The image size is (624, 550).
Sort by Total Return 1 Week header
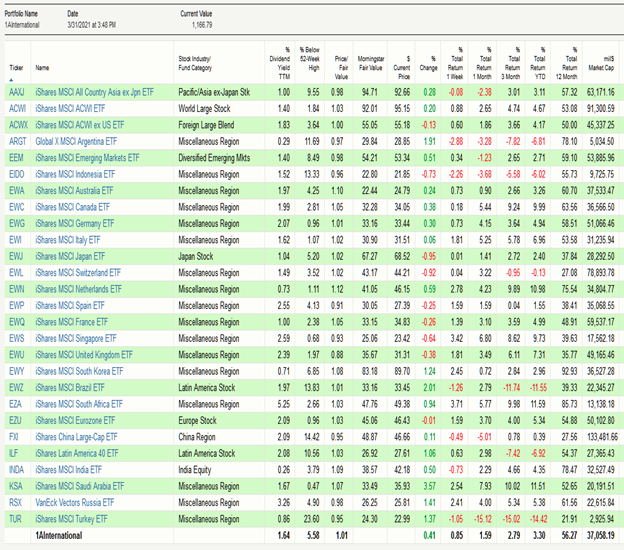455,63
